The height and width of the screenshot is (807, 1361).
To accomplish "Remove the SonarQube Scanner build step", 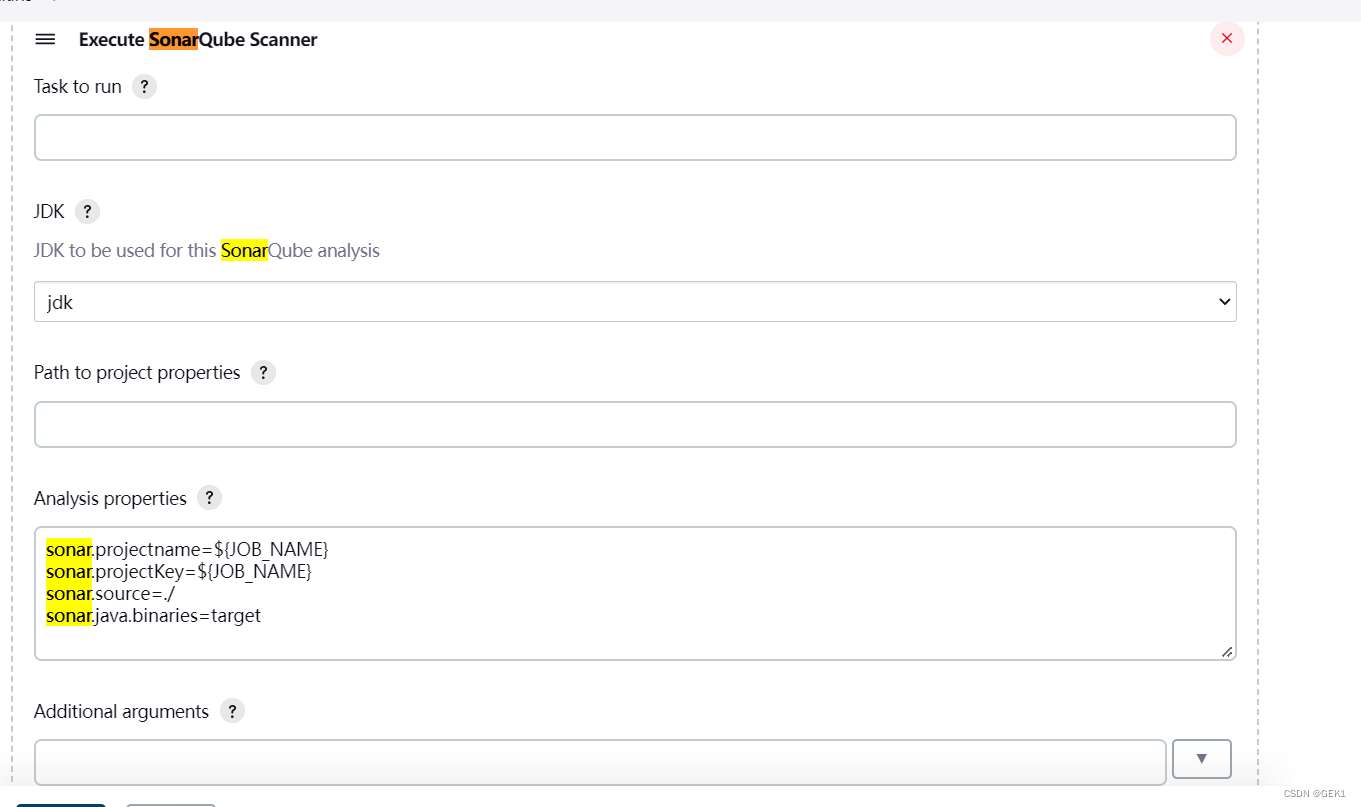I will click(1227, 39).
